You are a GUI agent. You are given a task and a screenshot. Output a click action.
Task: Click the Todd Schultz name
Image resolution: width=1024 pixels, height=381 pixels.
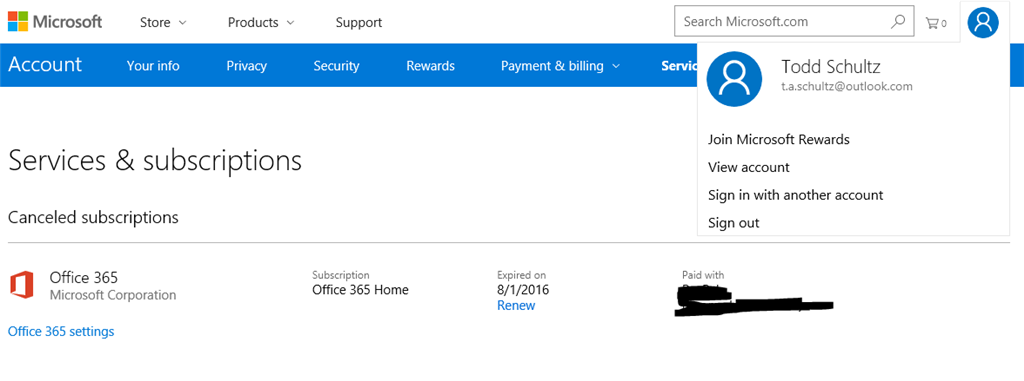click(831, 66)
